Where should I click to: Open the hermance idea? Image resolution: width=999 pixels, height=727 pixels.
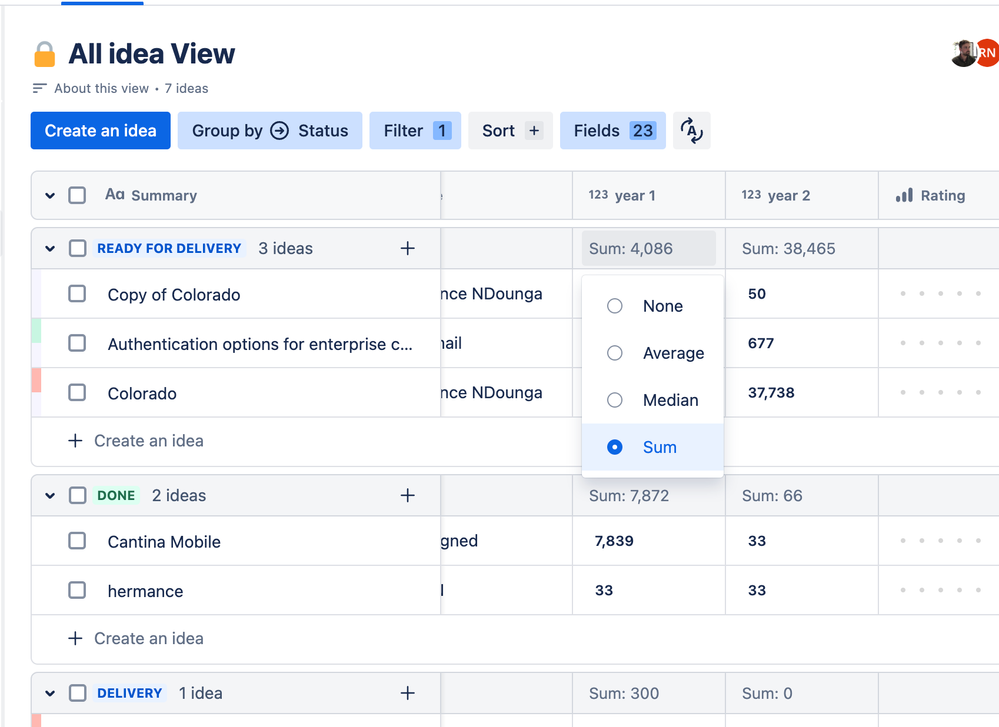tap(145, 591)
